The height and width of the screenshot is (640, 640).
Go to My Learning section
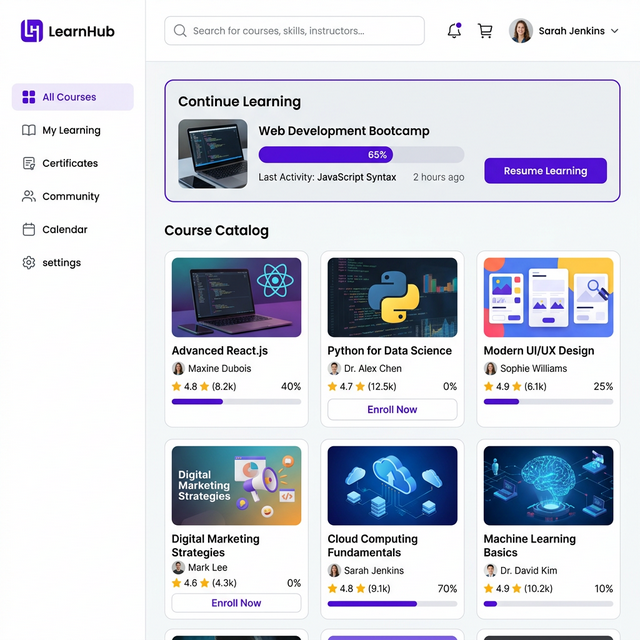tap(71, 130)
